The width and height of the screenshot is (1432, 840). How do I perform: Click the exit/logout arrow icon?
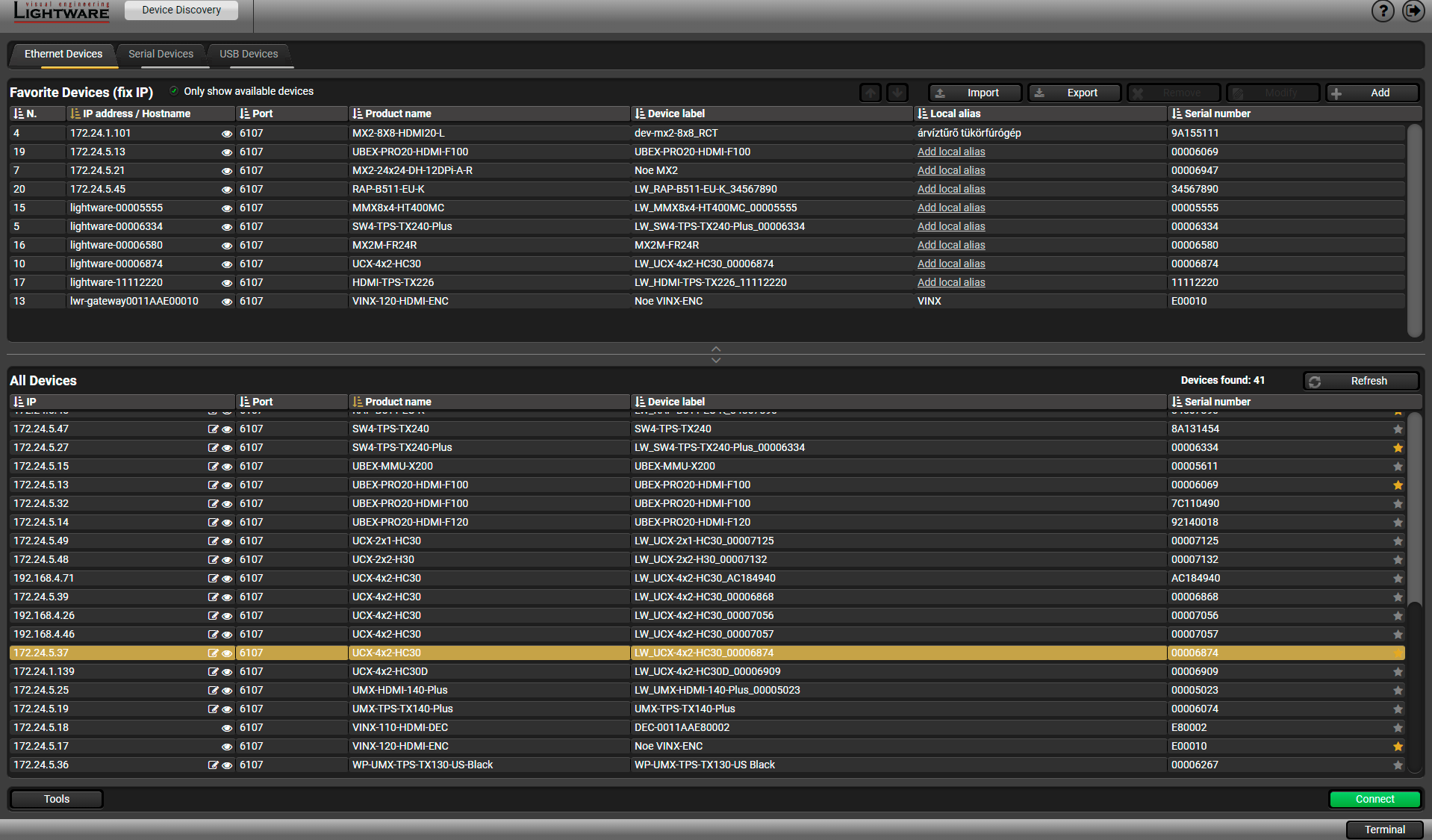(x=1413, y=11)
